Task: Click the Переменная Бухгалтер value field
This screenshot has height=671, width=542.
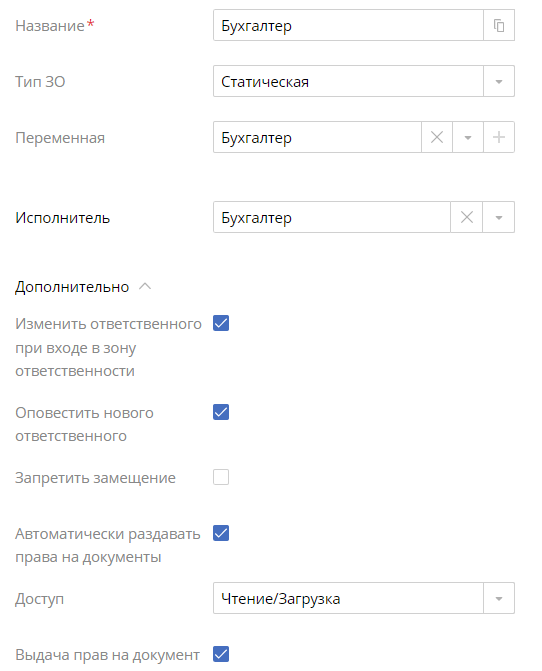Action: 317,137
